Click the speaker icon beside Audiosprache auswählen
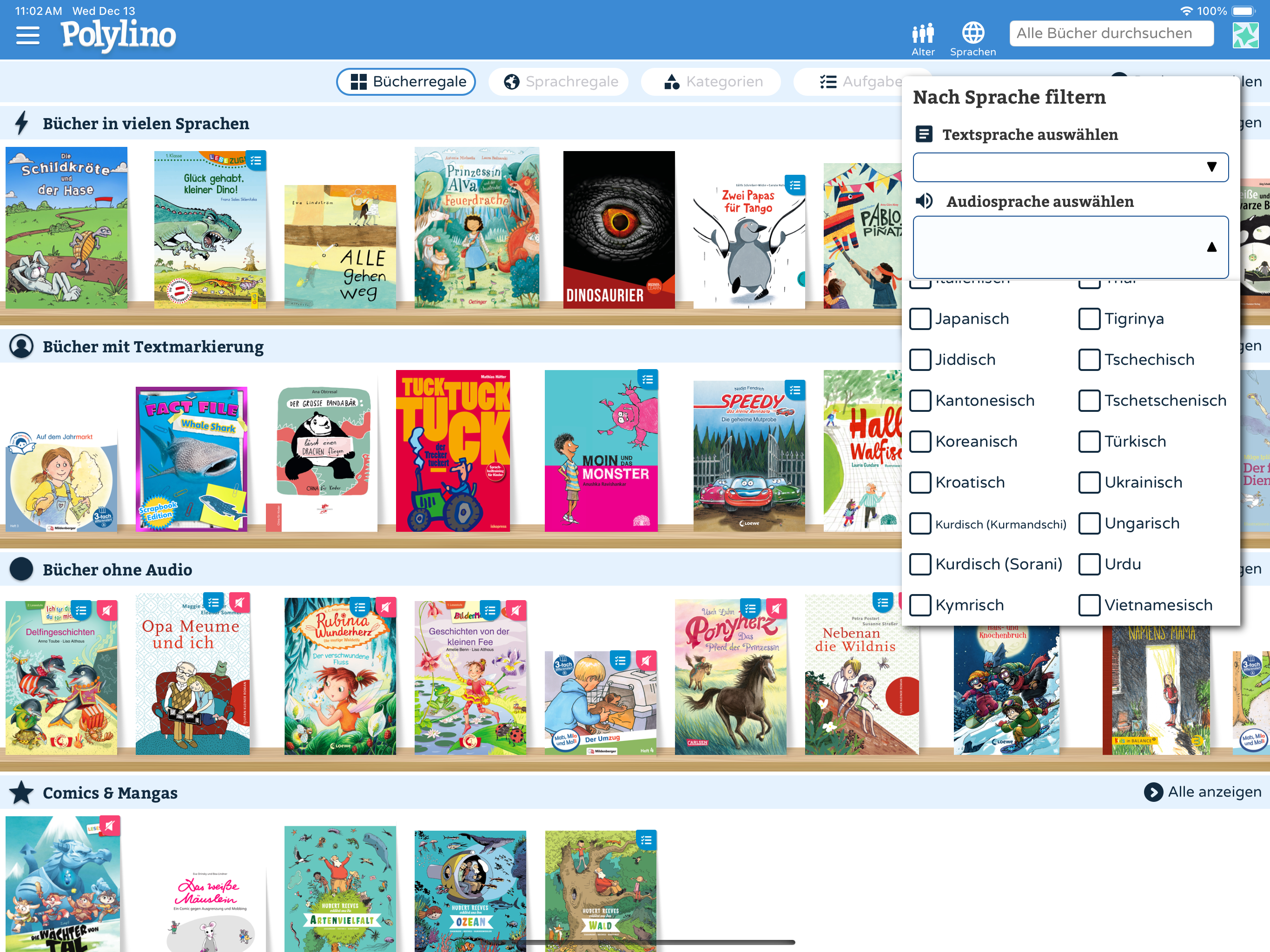The height and width of the screenshot is (952, 1270). click(x=924, y=201)
